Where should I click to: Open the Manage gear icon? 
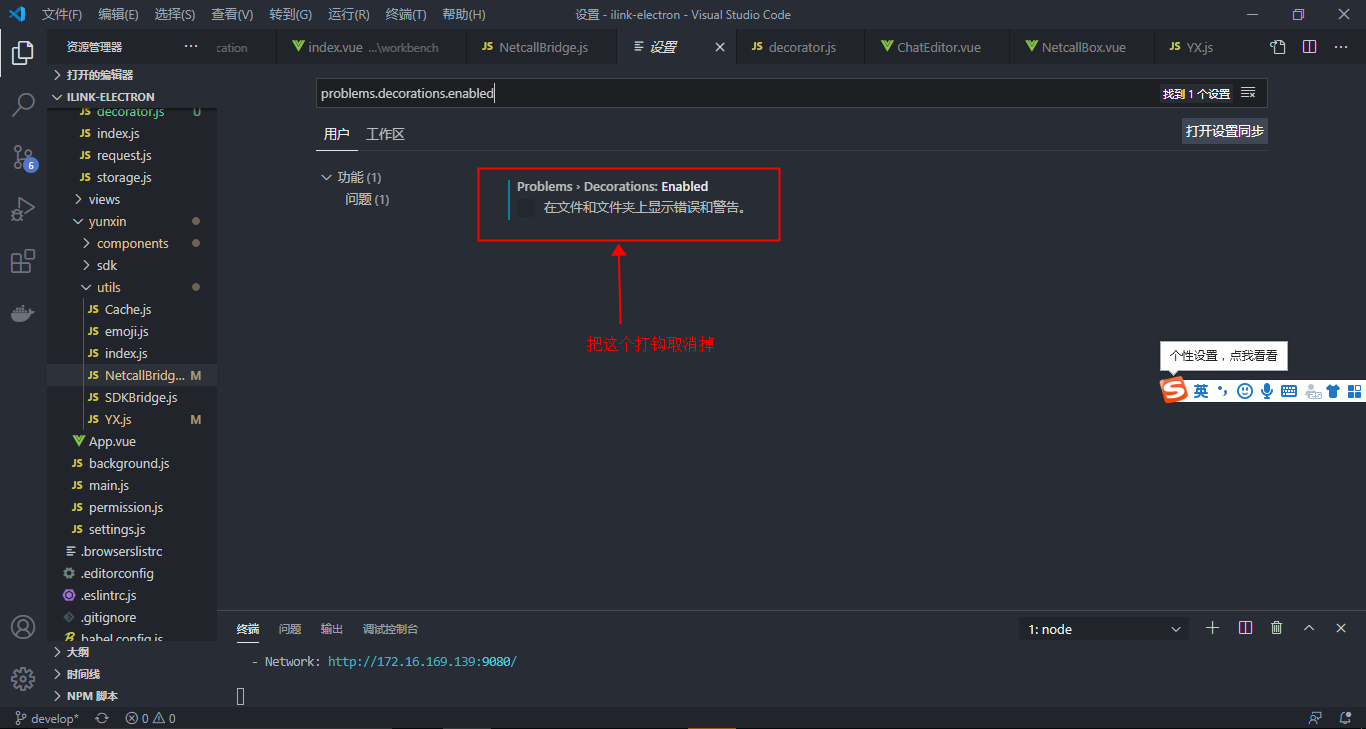[x=23, y=679]
